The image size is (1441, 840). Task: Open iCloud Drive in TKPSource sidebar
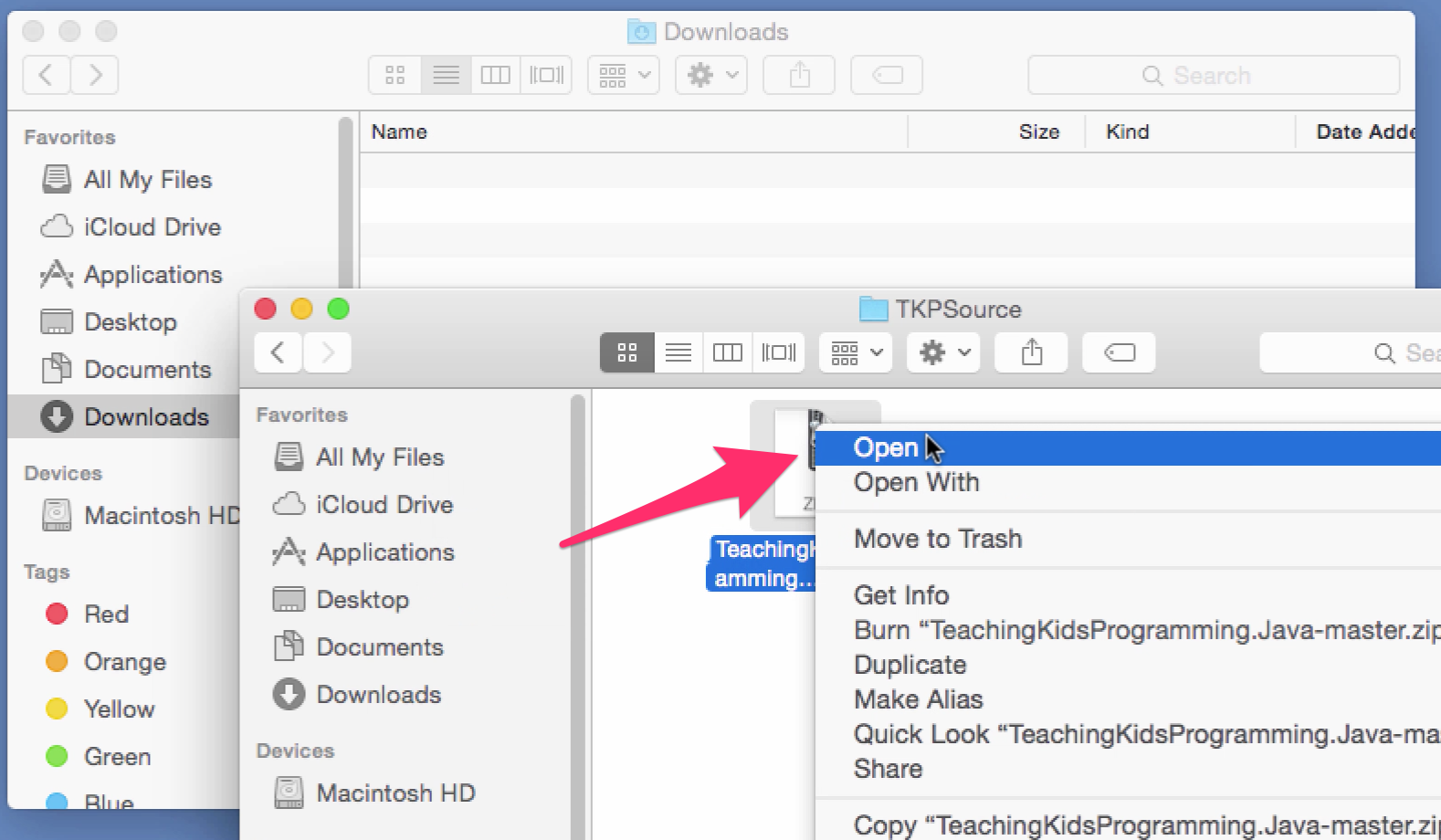[x=384, y=504]
